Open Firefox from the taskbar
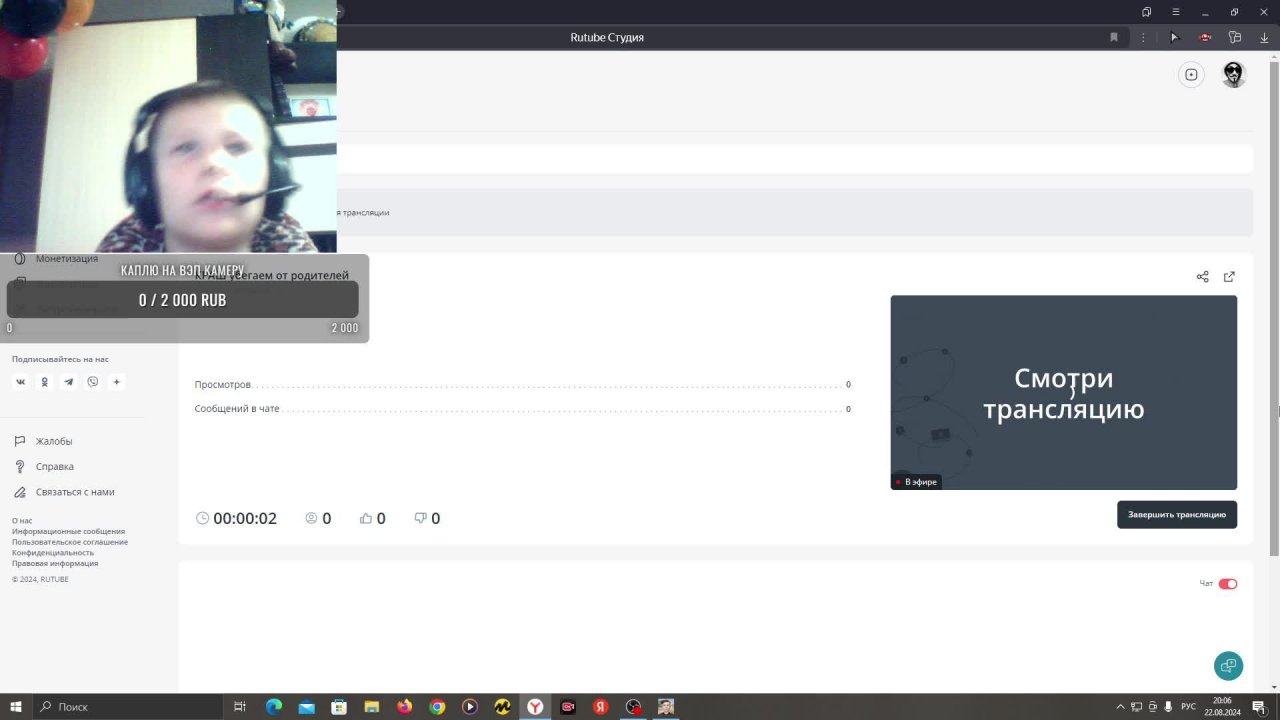The image size is (1280, 720). pyautogui.click(x=404, y=707)
